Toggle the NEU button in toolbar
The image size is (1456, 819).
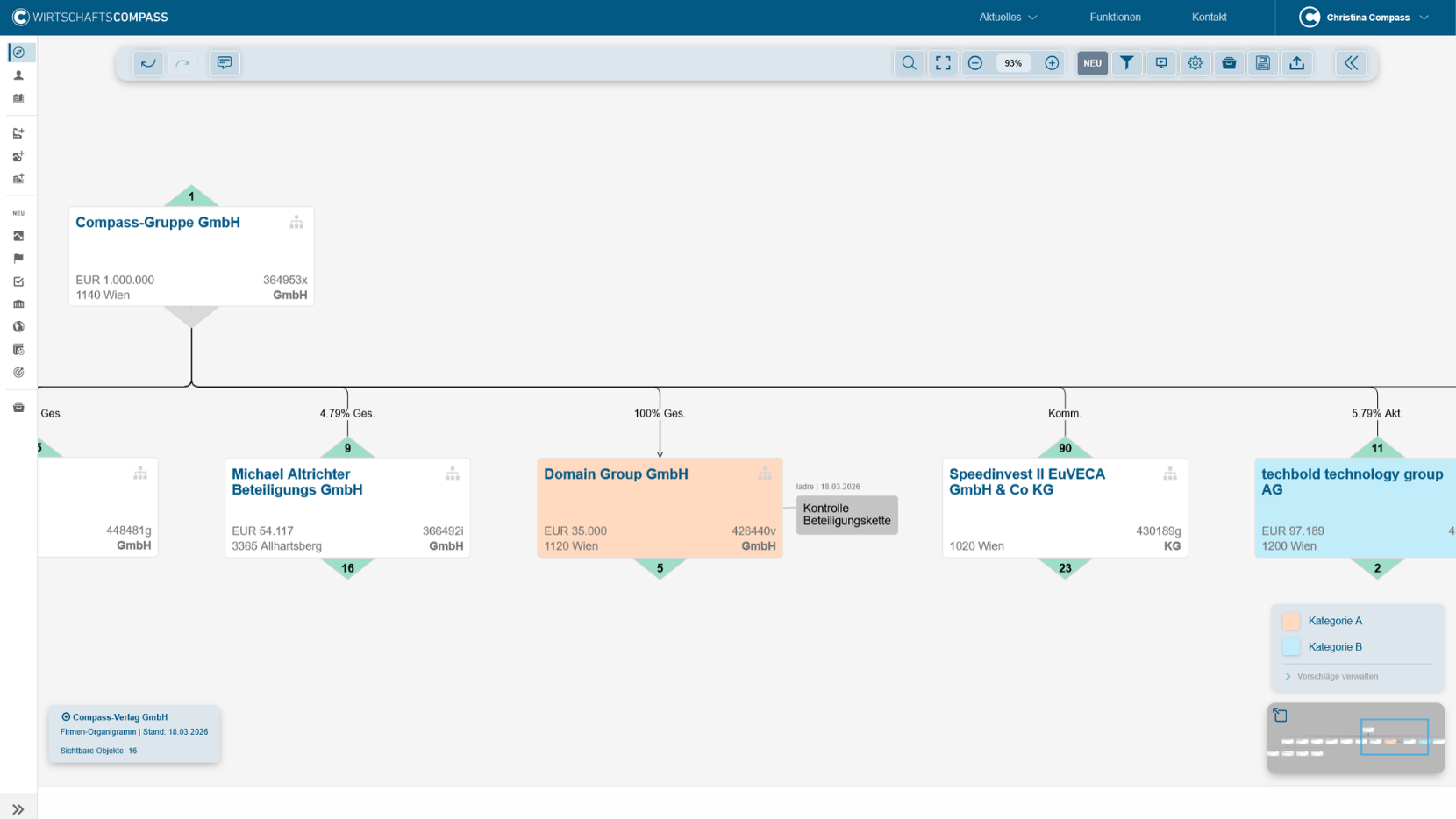click(x=1092, y=63)
